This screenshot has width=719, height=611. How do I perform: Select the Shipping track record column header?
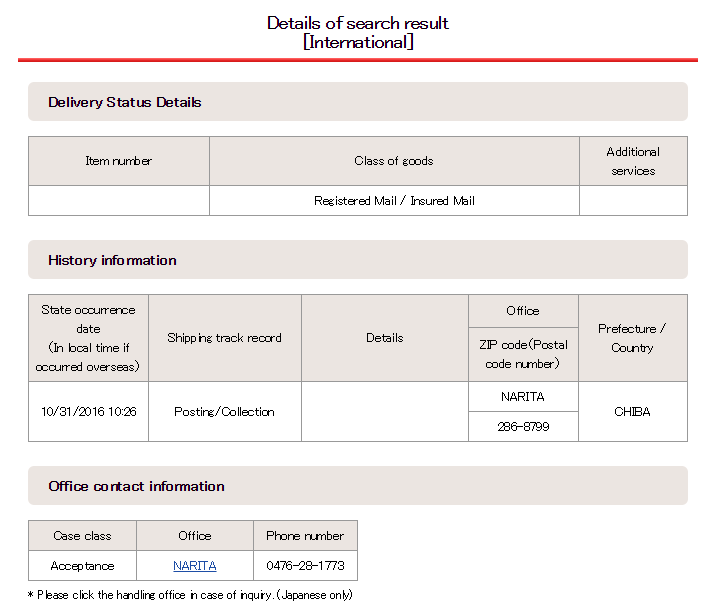225,338
